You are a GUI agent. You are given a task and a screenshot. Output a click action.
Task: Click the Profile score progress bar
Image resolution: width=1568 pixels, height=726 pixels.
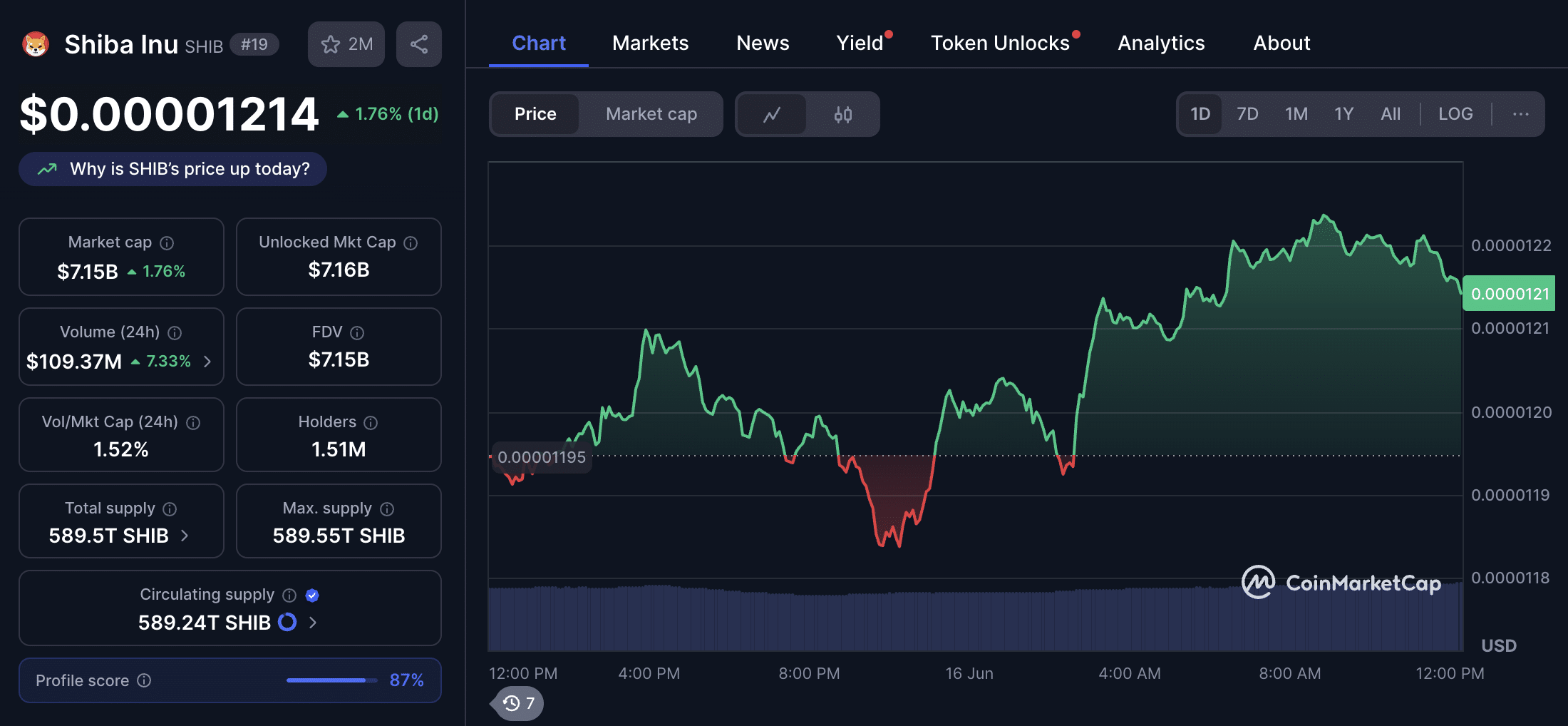point(331,680)
